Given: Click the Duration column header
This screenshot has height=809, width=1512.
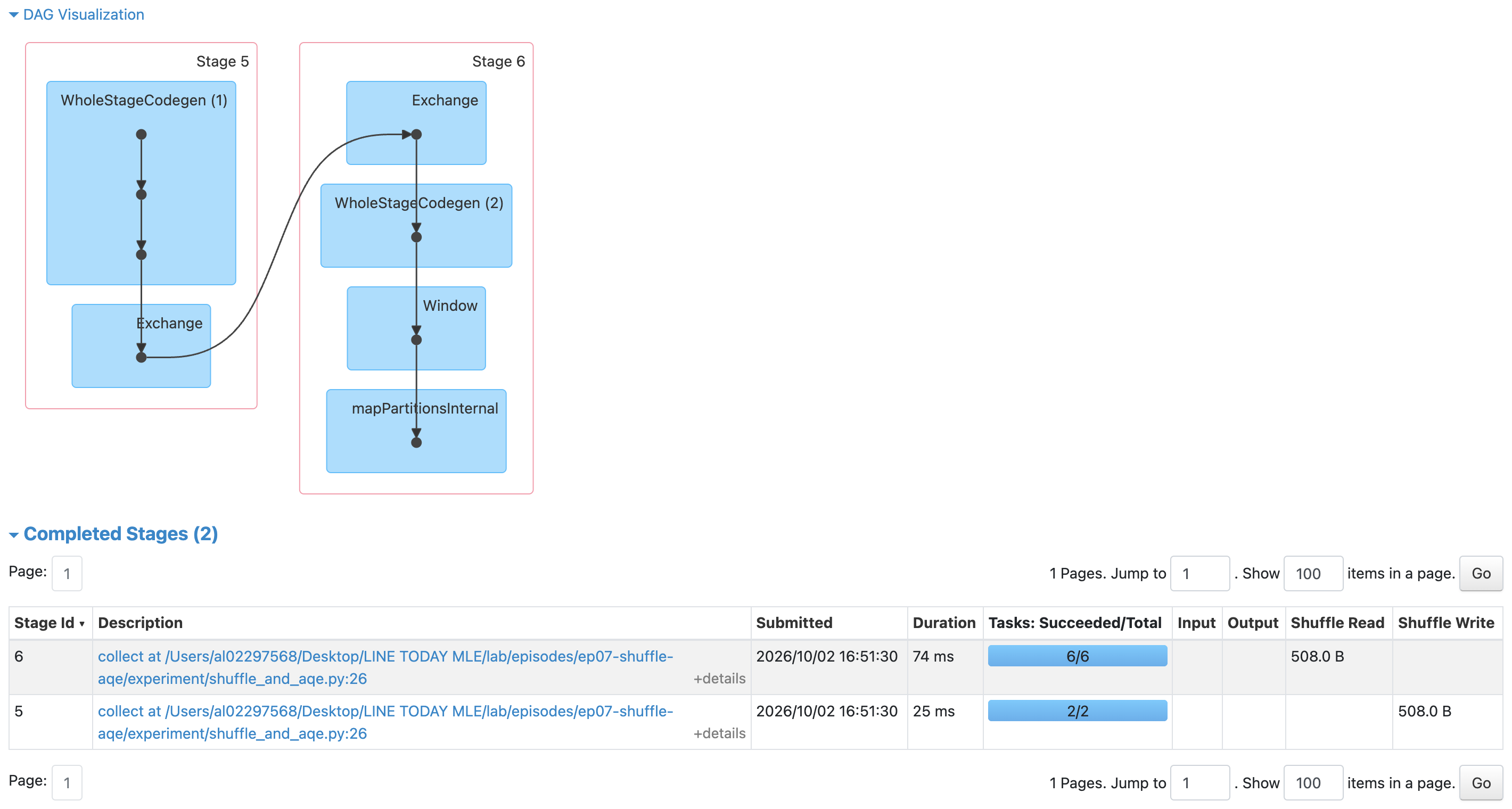Looking at the screenshot, I should coord(944,623).
